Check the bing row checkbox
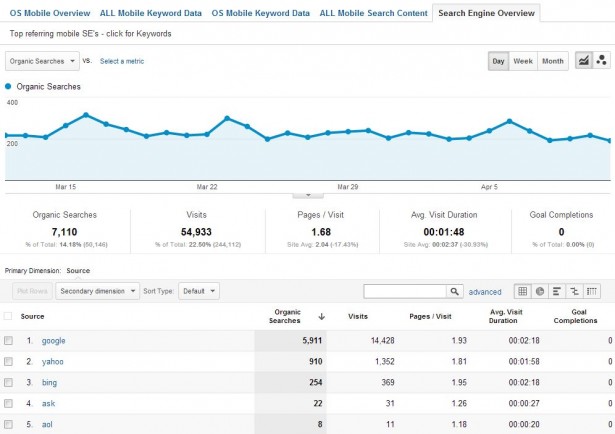 (8, 382)
